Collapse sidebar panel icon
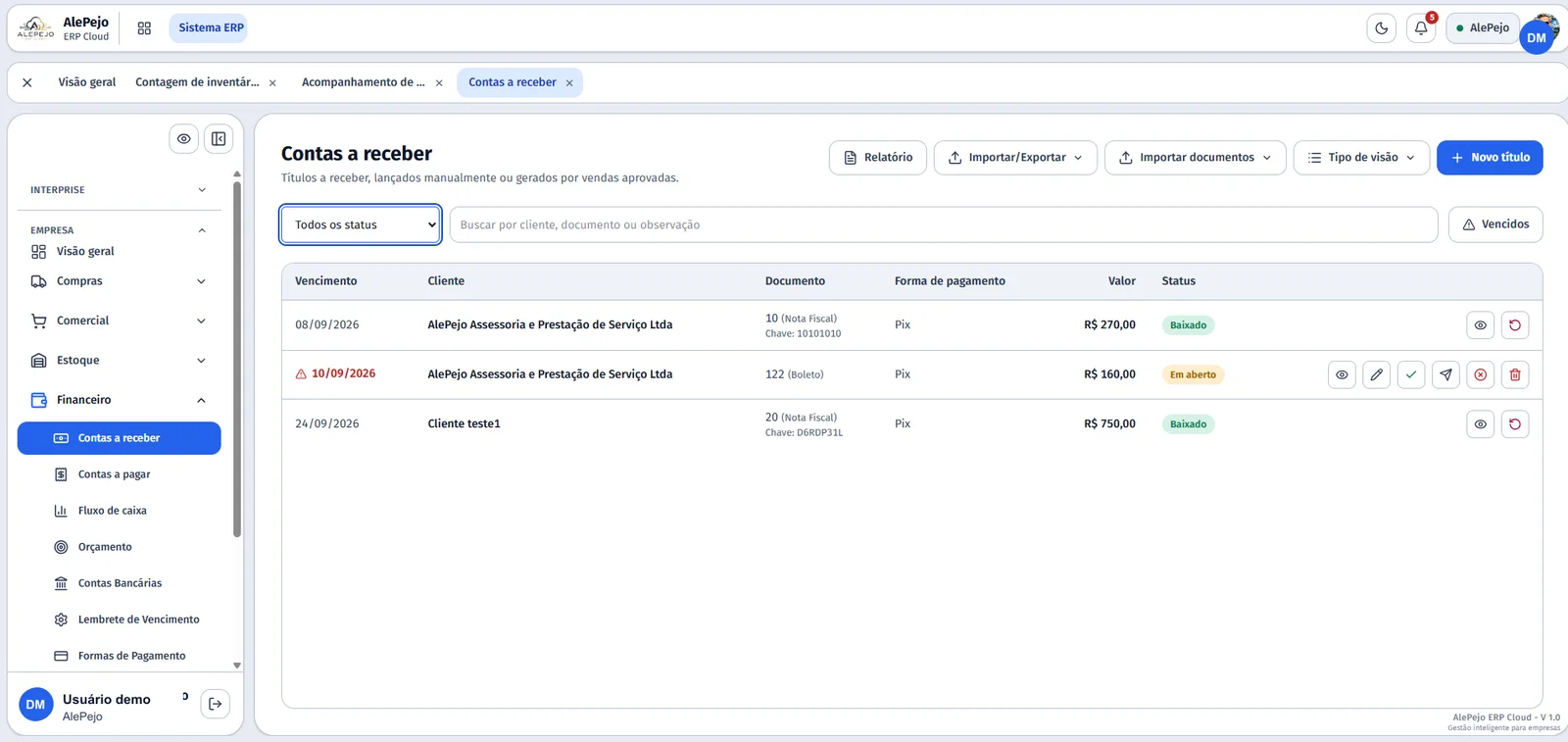 click(x=219, y=139)
